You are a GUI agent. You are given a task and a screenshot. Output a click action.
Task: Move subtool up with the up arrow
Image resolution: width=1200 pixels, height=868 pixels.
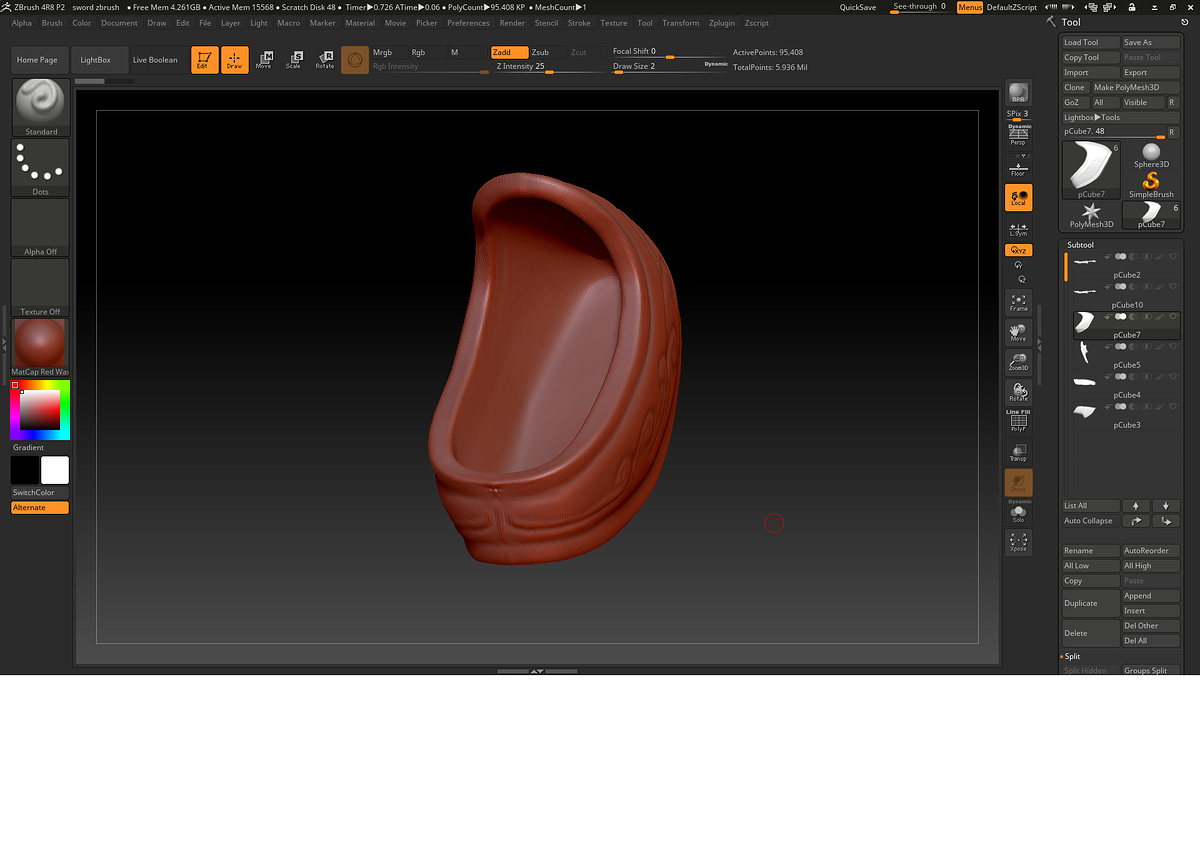[x=1135, y=506]
